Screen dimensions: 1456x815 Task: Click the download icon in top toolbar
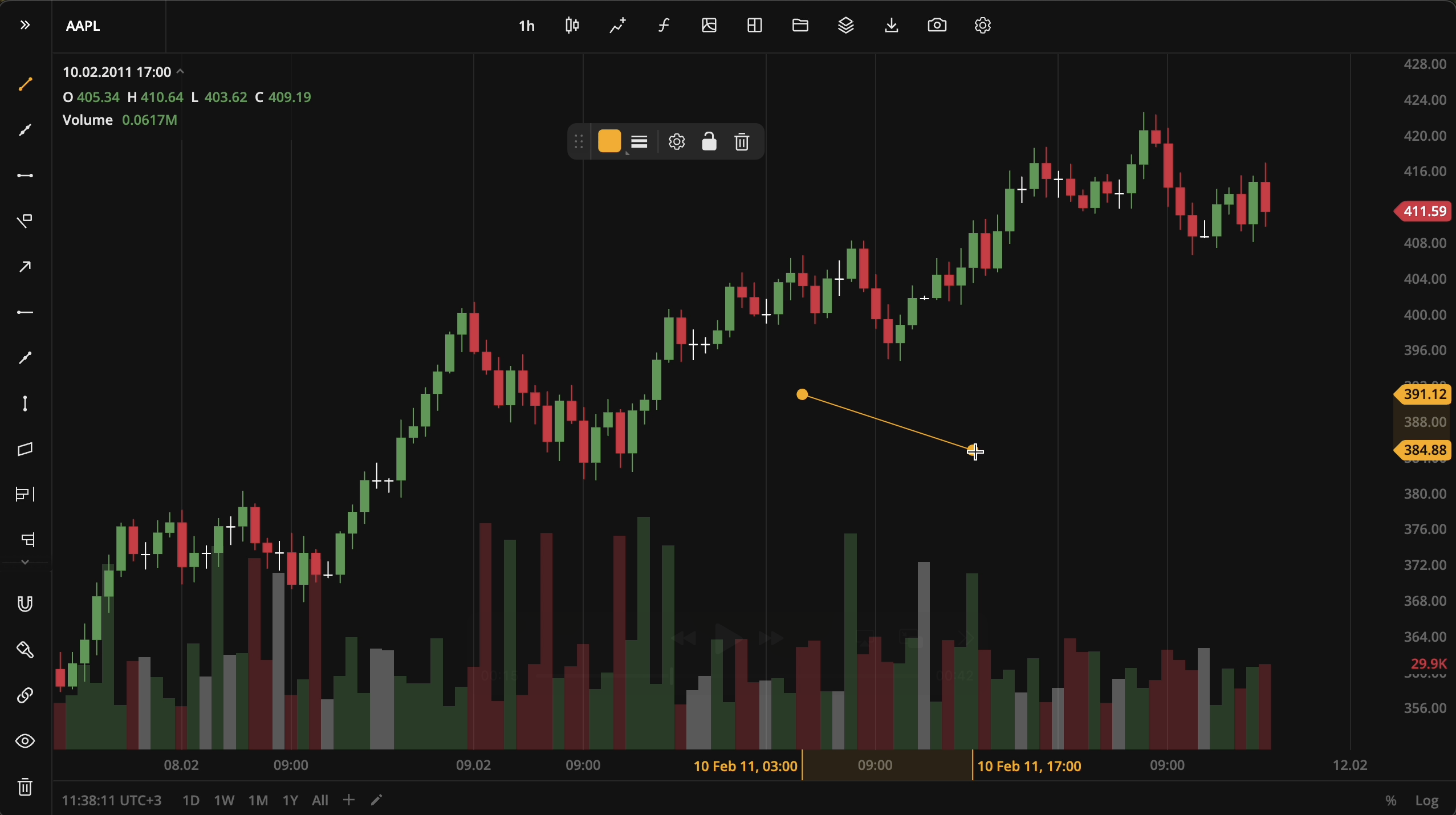point(891,26)
